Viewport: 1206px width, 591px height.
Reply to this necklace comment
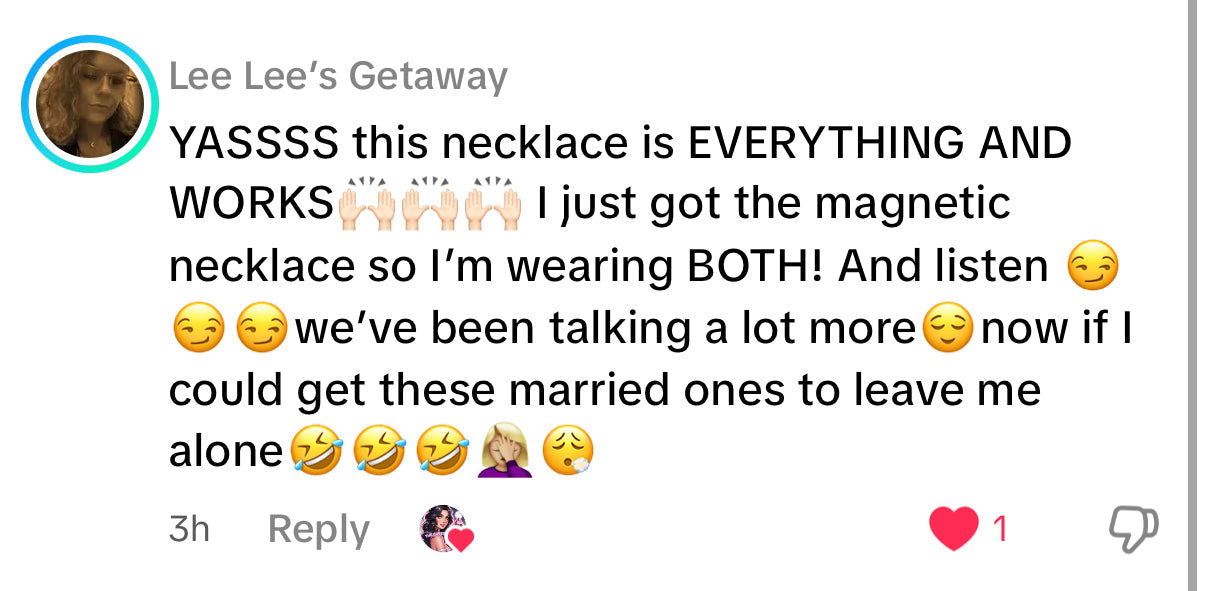[319, 528]
